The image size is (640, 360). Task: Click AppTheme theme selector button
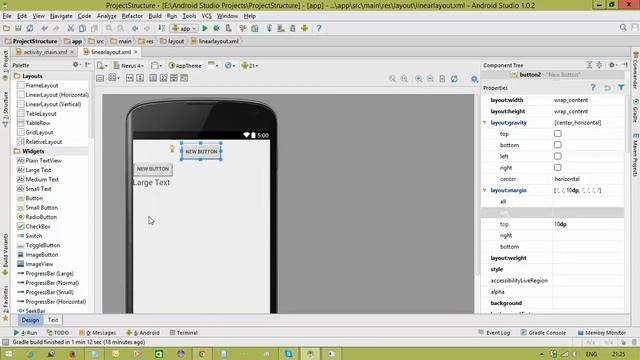[185, 65]
